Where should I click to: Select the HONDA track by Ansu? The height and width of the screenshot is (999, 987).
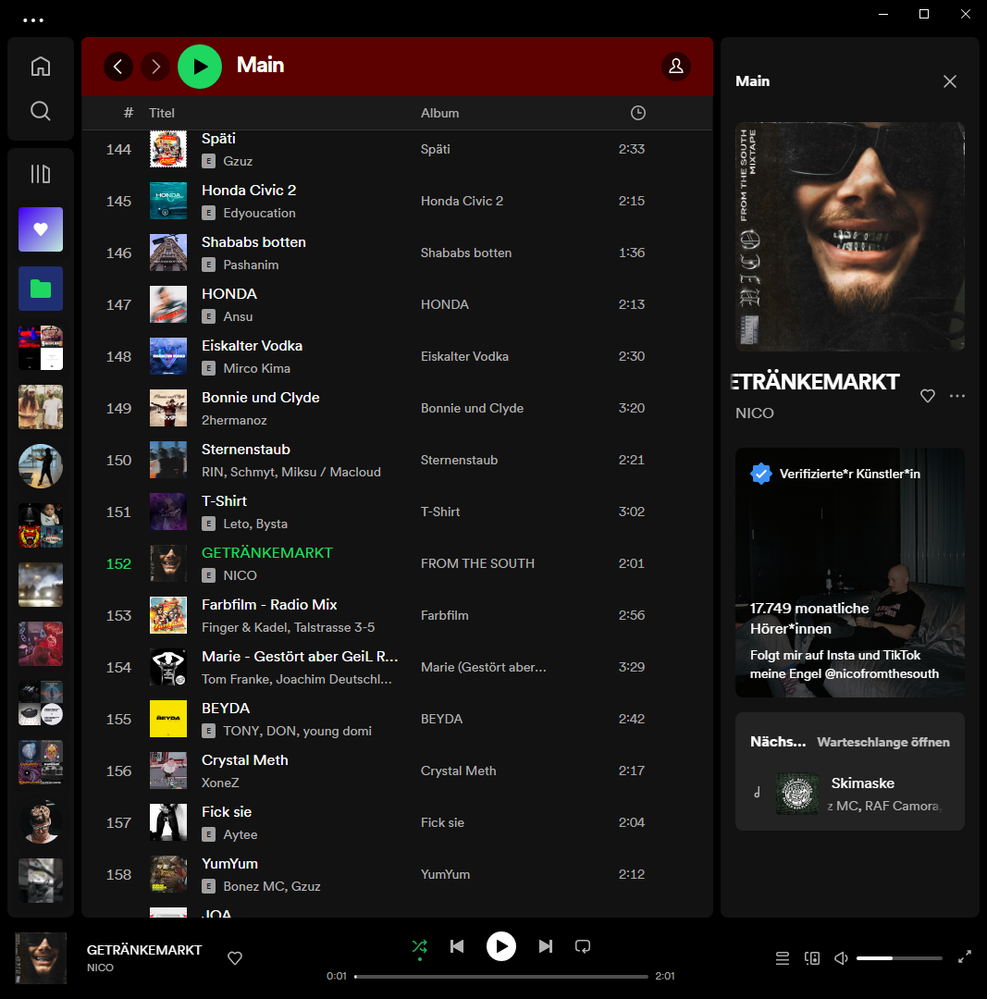coord(229,294)
